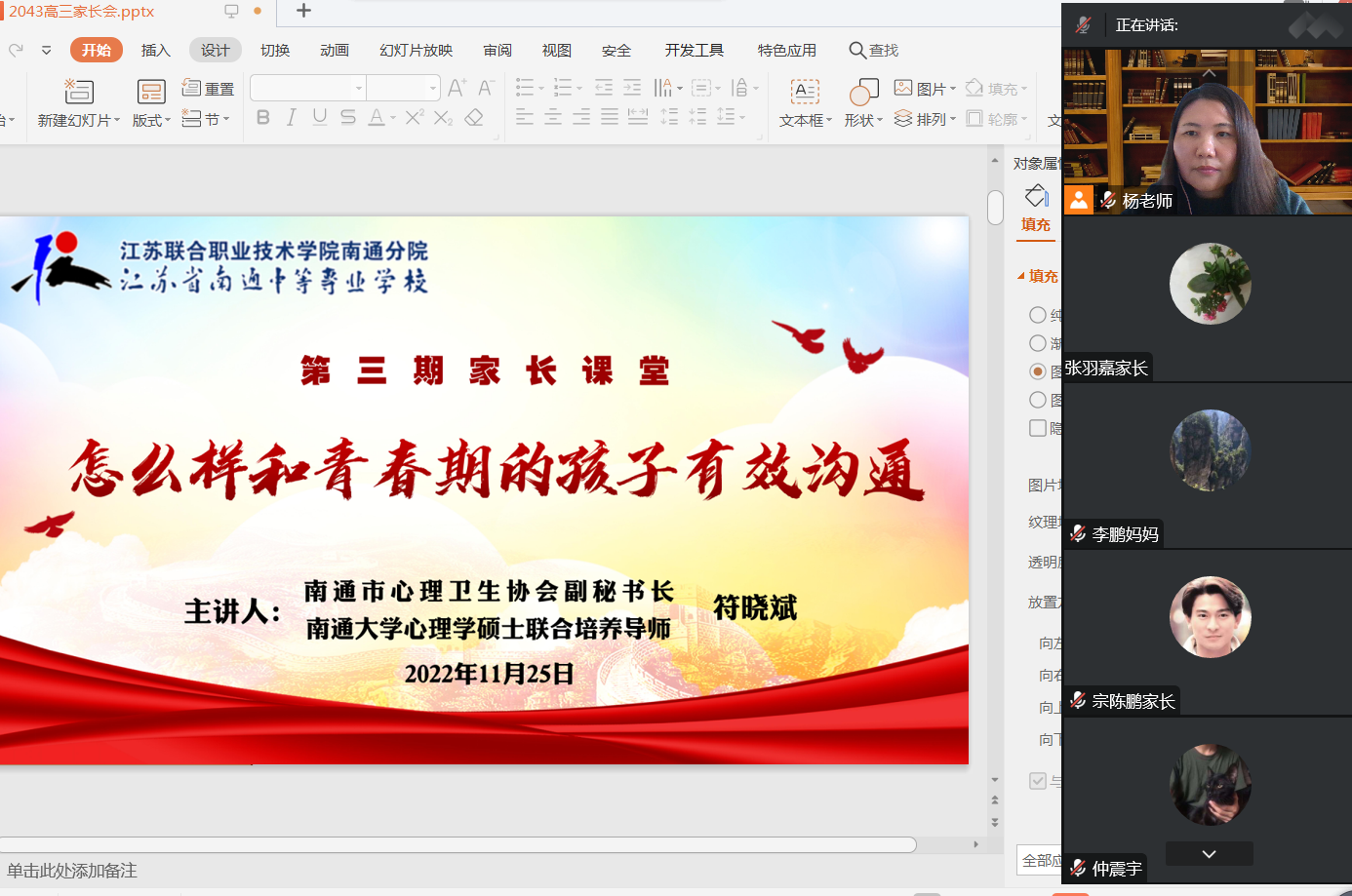Open the Layout (版式) icon
The height and width of the screenshot is (896, 1352).
coord(151,92)
